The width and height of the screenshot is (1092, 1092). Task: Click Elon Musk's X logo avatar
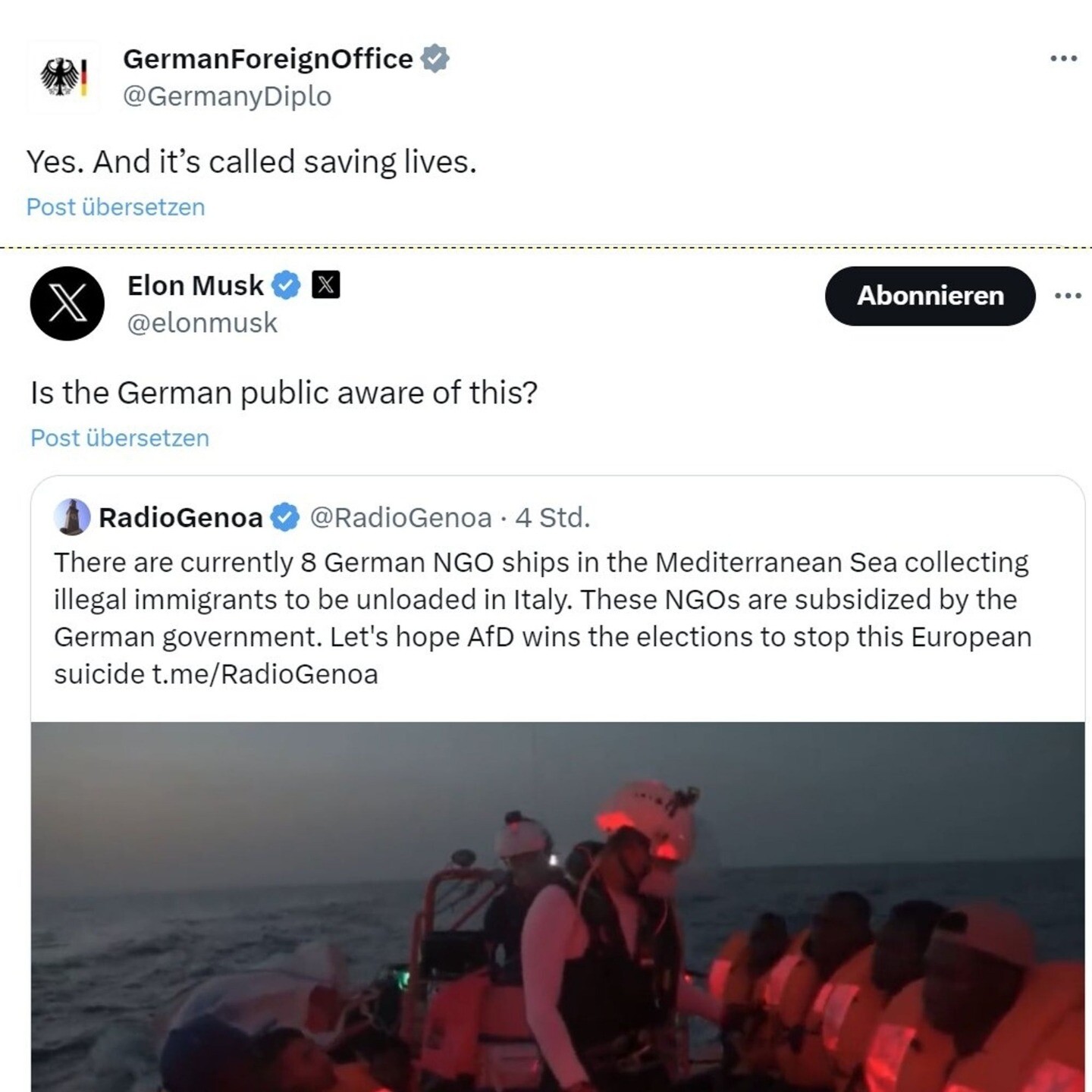[x=67, y=303]
